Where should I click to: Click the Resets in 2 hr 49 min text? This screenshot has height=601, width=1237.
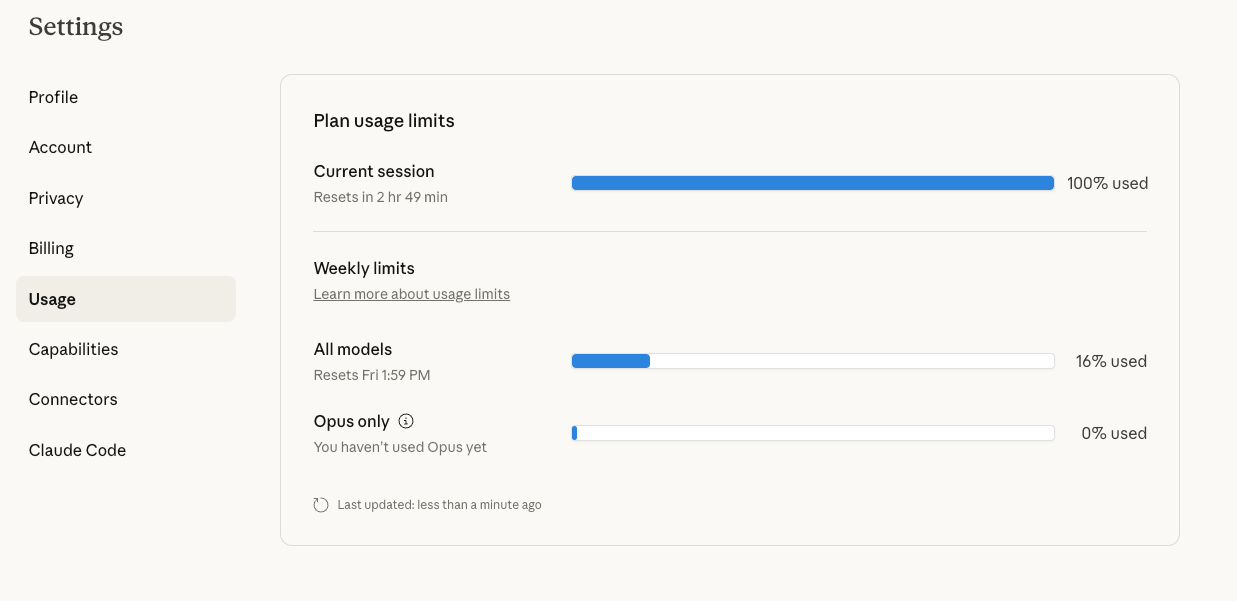pos(380,197)
